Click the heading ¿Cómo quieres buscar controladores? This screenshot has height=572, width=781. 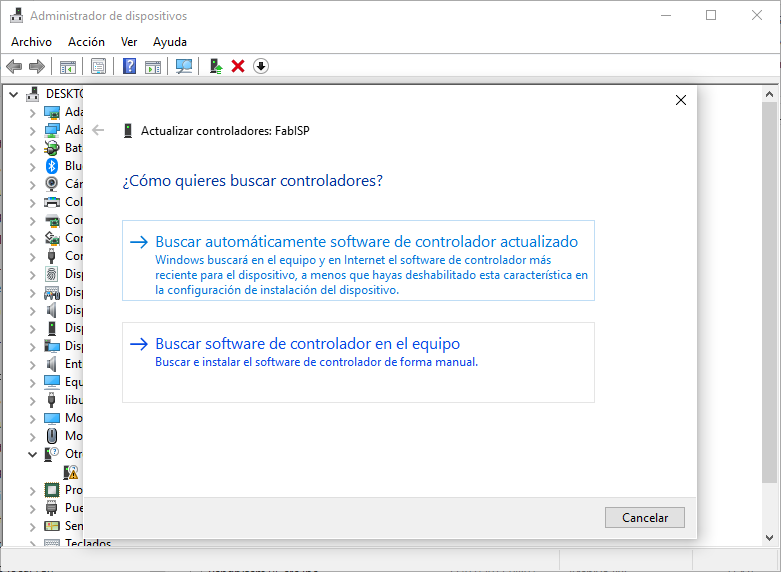pyautogui.click(x=253, y=180)
